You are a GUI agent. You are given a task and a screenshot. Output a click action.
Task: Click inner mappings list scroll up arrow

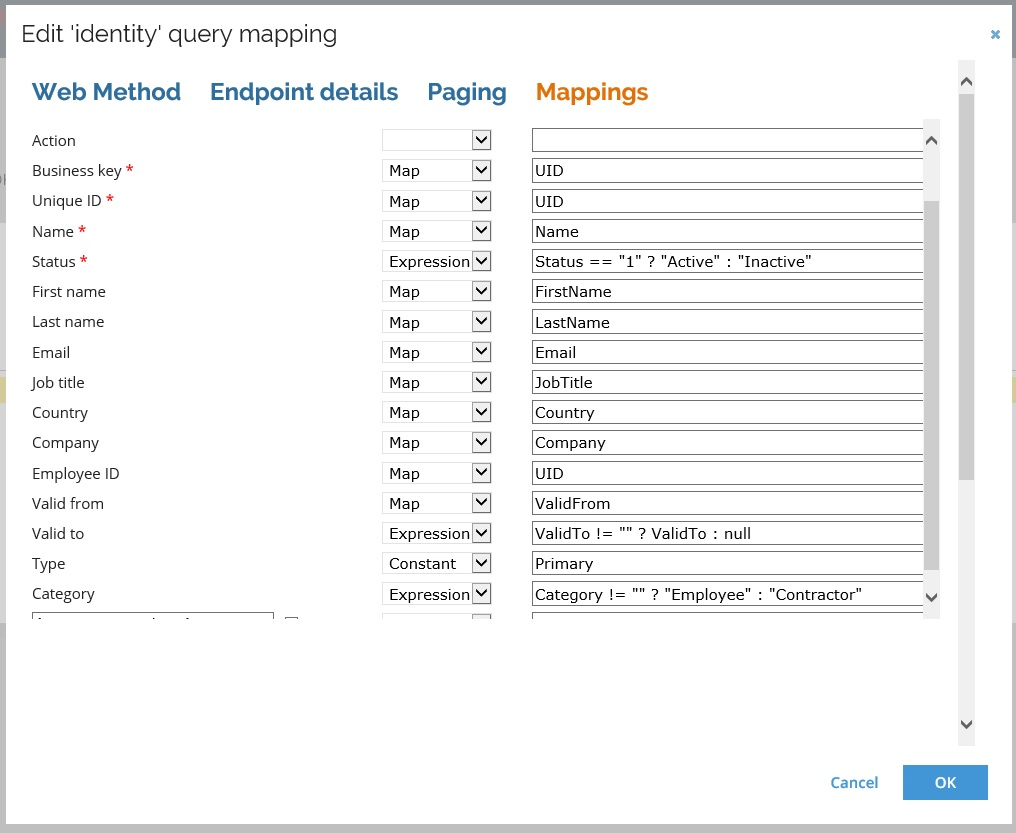(x=931, y=141)
